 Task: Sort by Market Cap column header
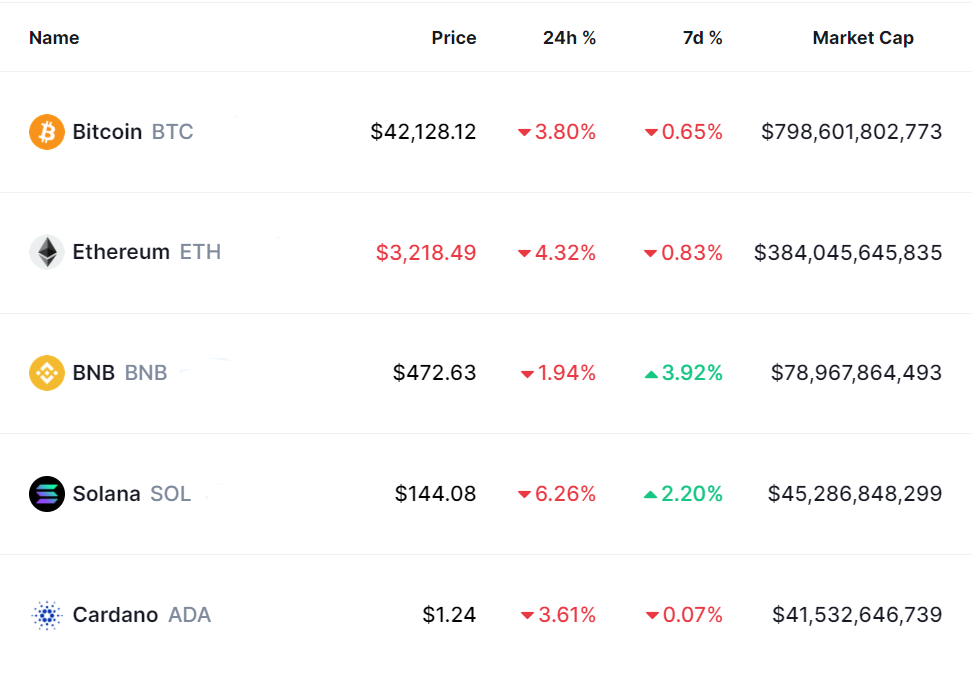[863, 38]
